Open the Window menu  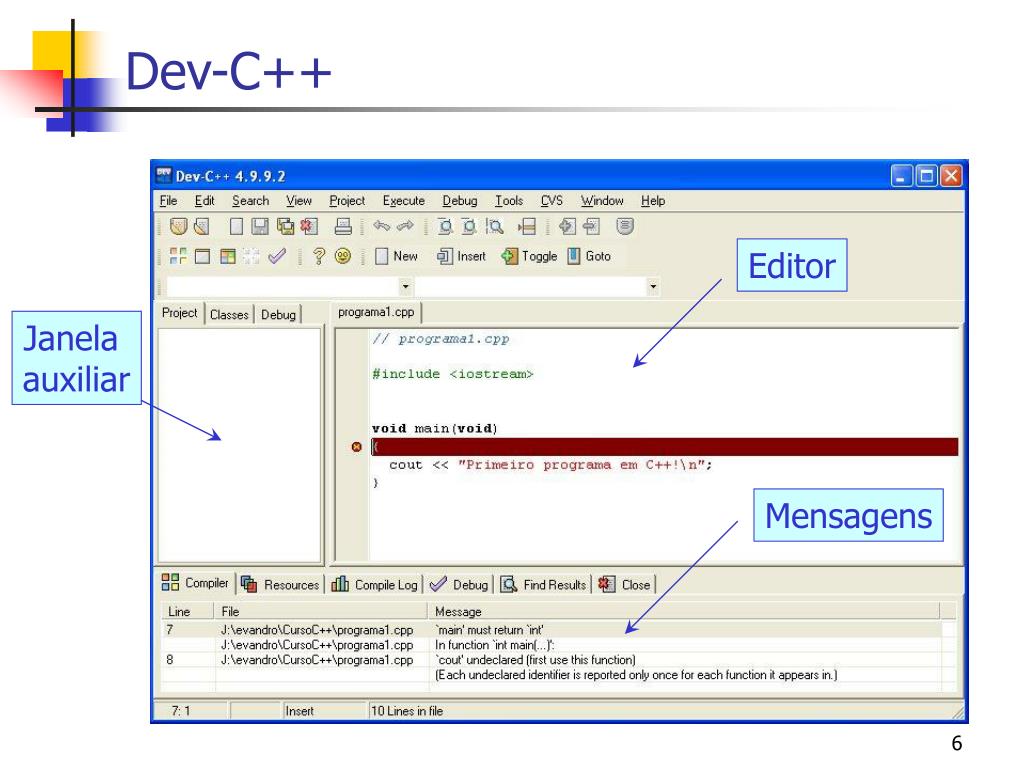602,200
